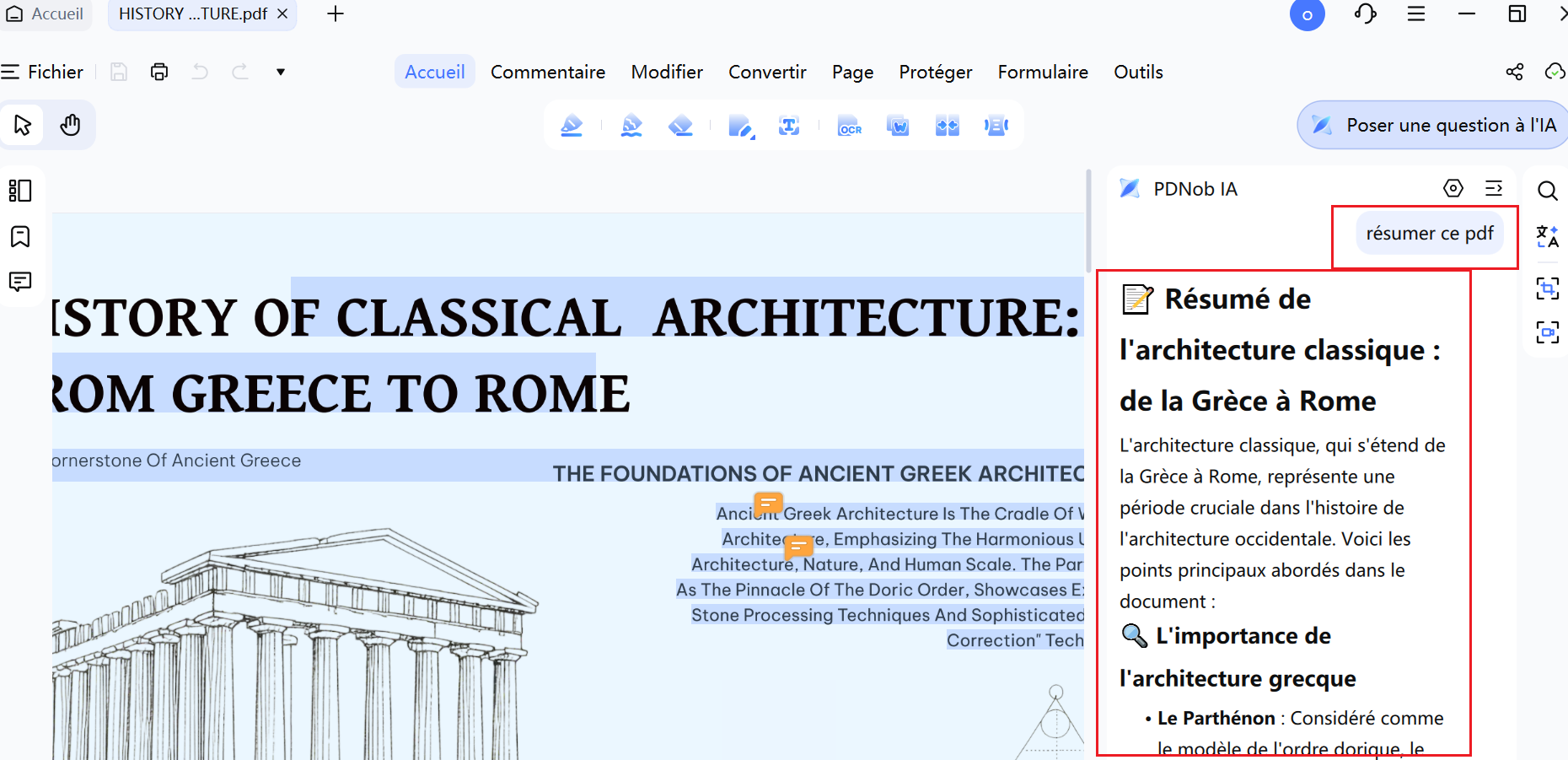The height and width of the screenshot is (760, 1568).
Task: Click the OCR tool icon
Action: click(x=849, y=127)
